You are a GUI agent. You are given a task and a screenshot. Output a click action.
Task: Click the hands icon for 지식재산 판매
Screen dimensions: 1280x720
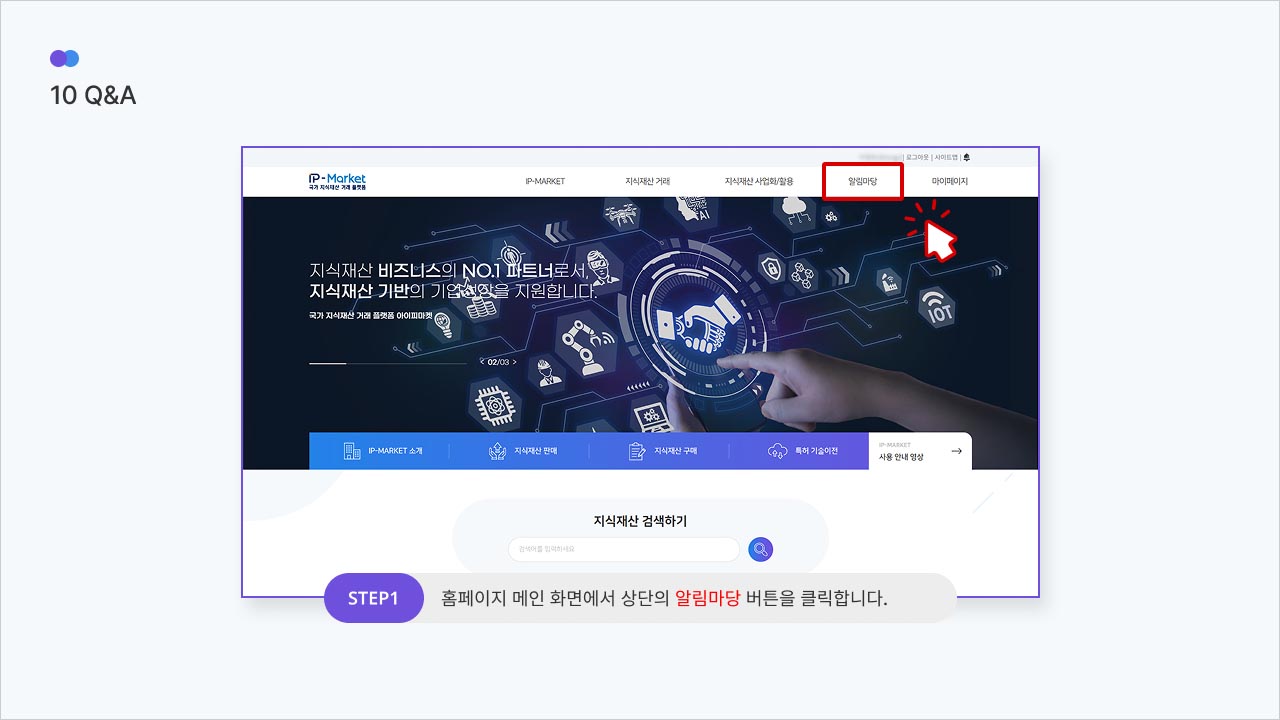click(497, 451)
